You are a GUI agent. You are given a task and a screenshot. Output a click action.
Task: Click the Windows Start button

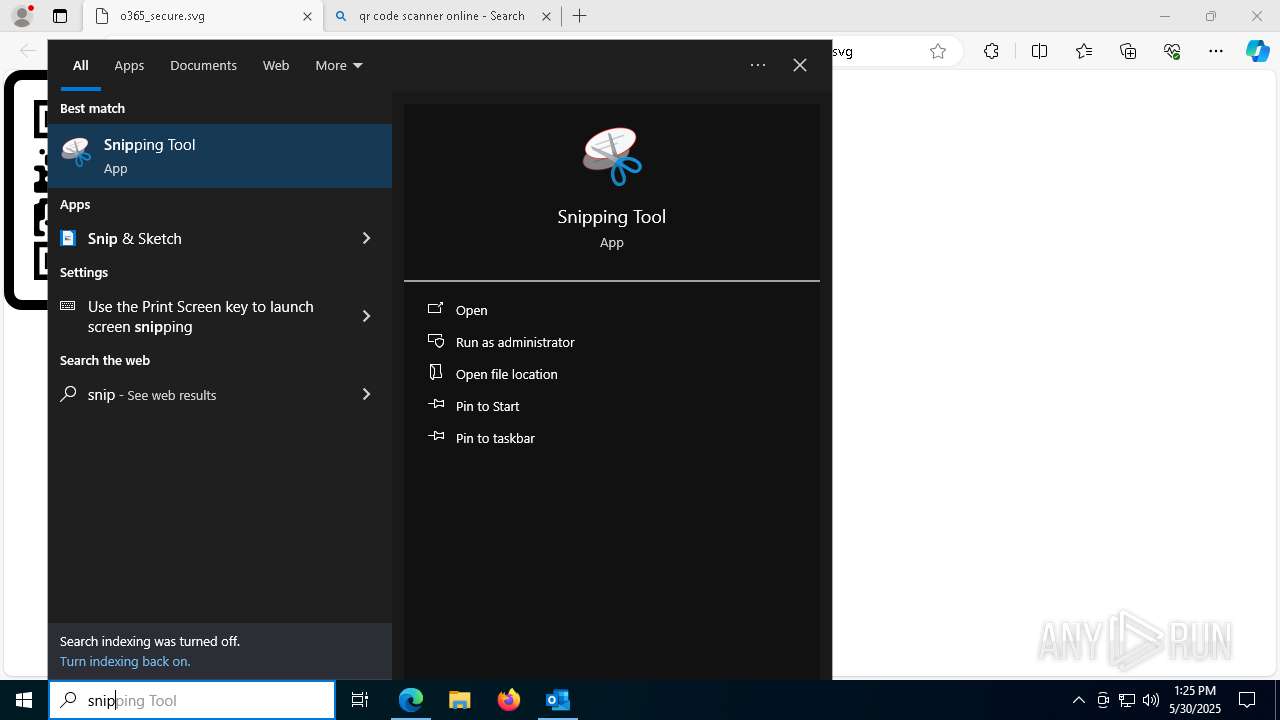pyautogui.click(x=24, y=700)
